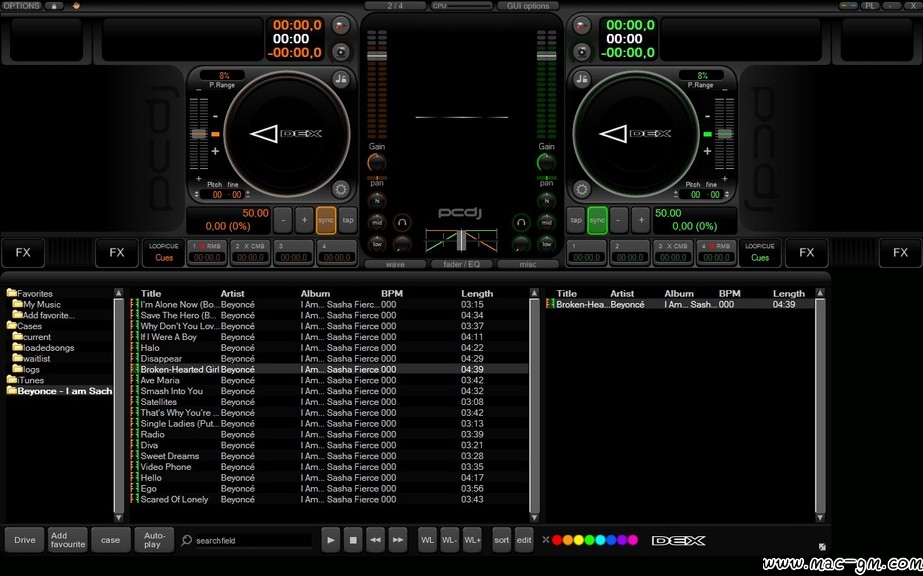
Task: Click the right deck play button beside timer
Action: coord(582,25)
